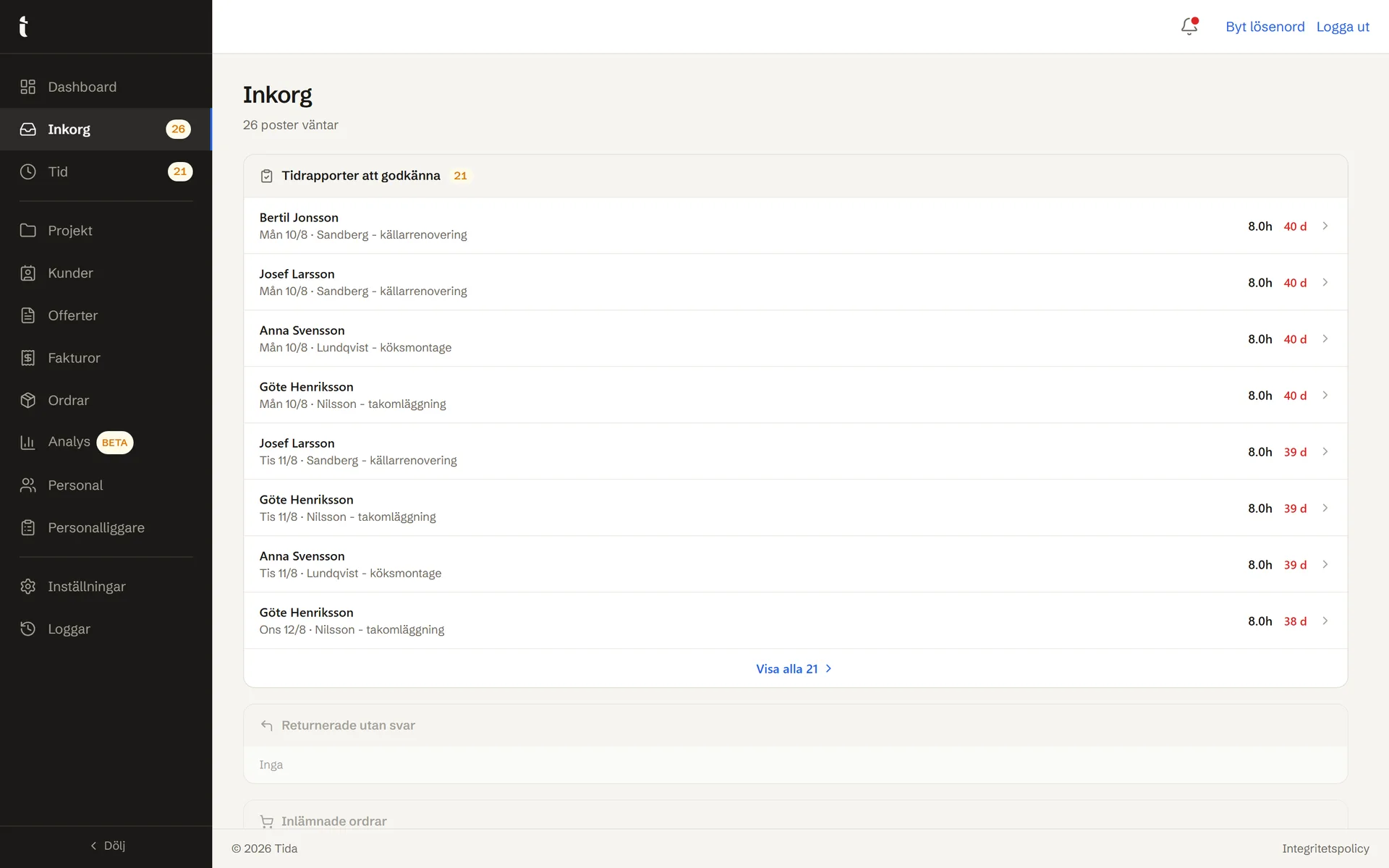Click Visa alla 21 link

[x=794, y=669]
